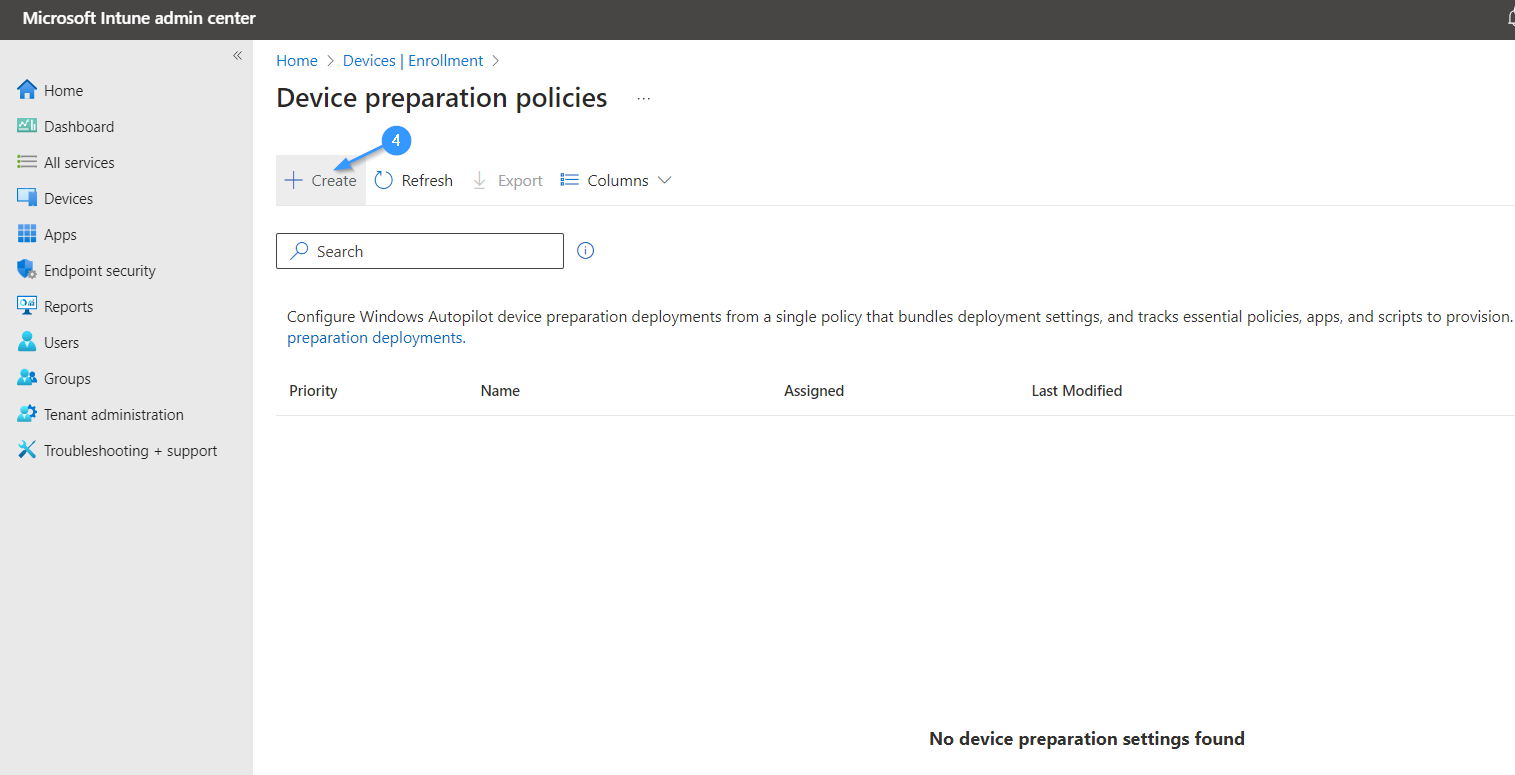Select Apps in the left navigation
This screenshot has height=775, width=1515.
coord(60,234)
